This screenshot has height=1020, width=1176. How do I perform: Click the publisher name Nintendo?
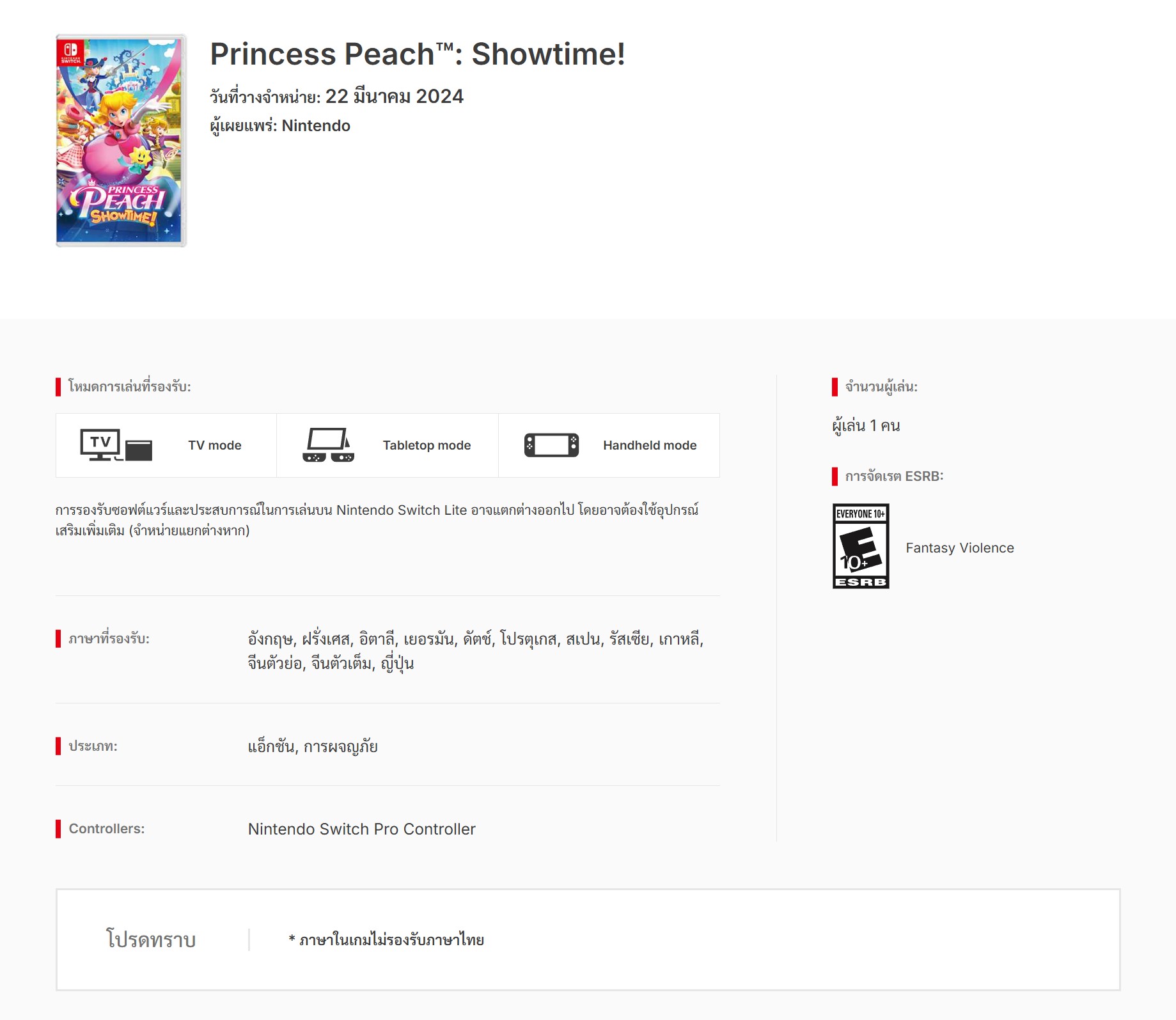click(315, 126)
